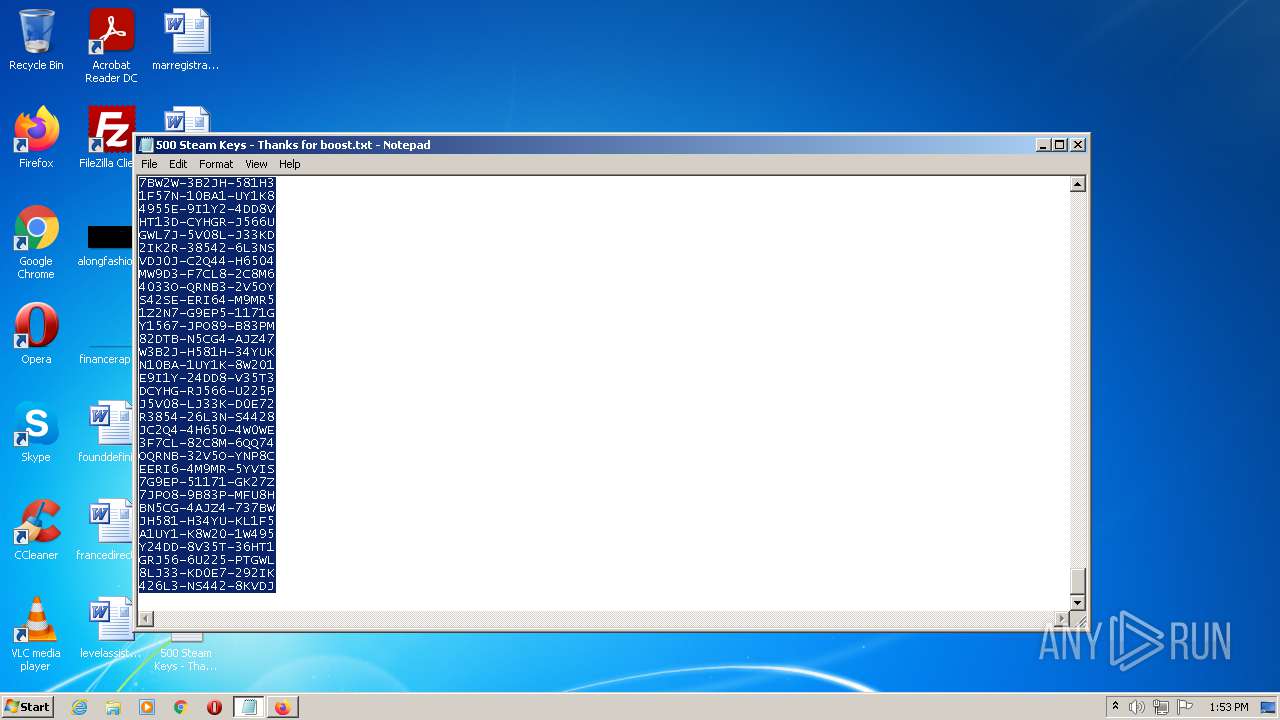Click the 1:53 PM taskbar clock
Viewport: 1280px width, 720px height.
click(1228, 707)
